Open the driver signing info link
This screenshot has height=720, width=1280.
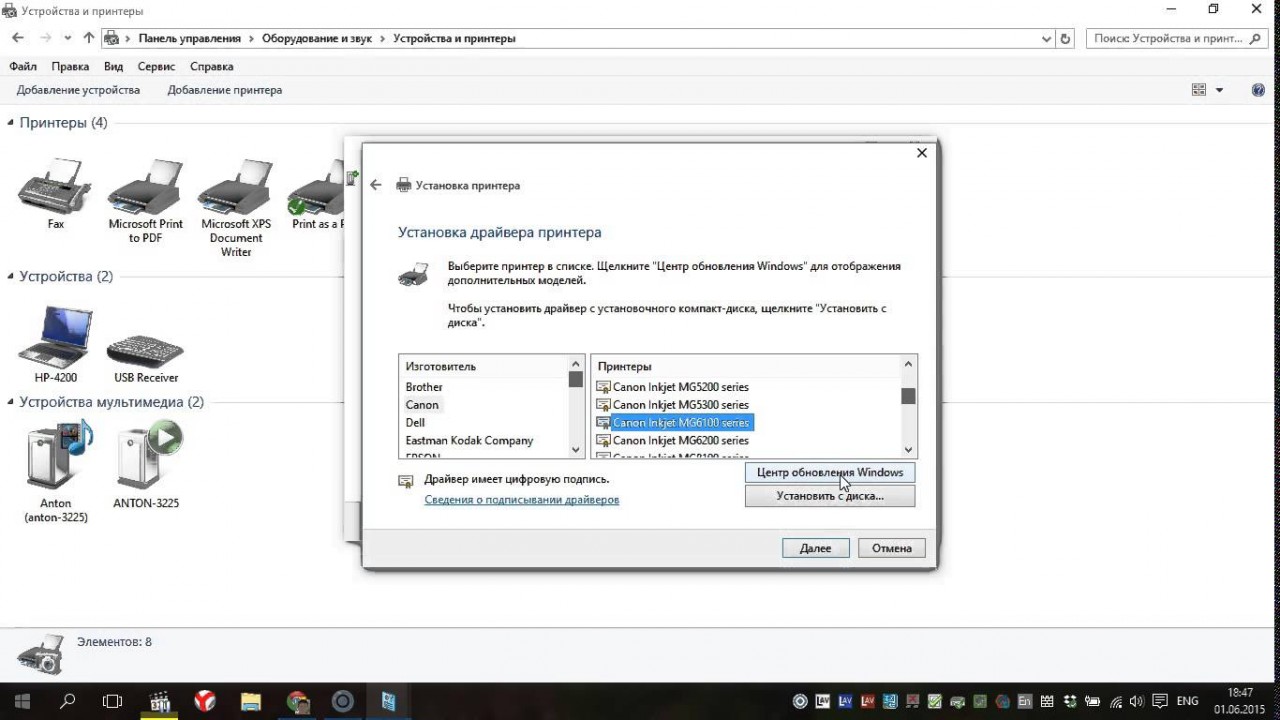[521, 500]
